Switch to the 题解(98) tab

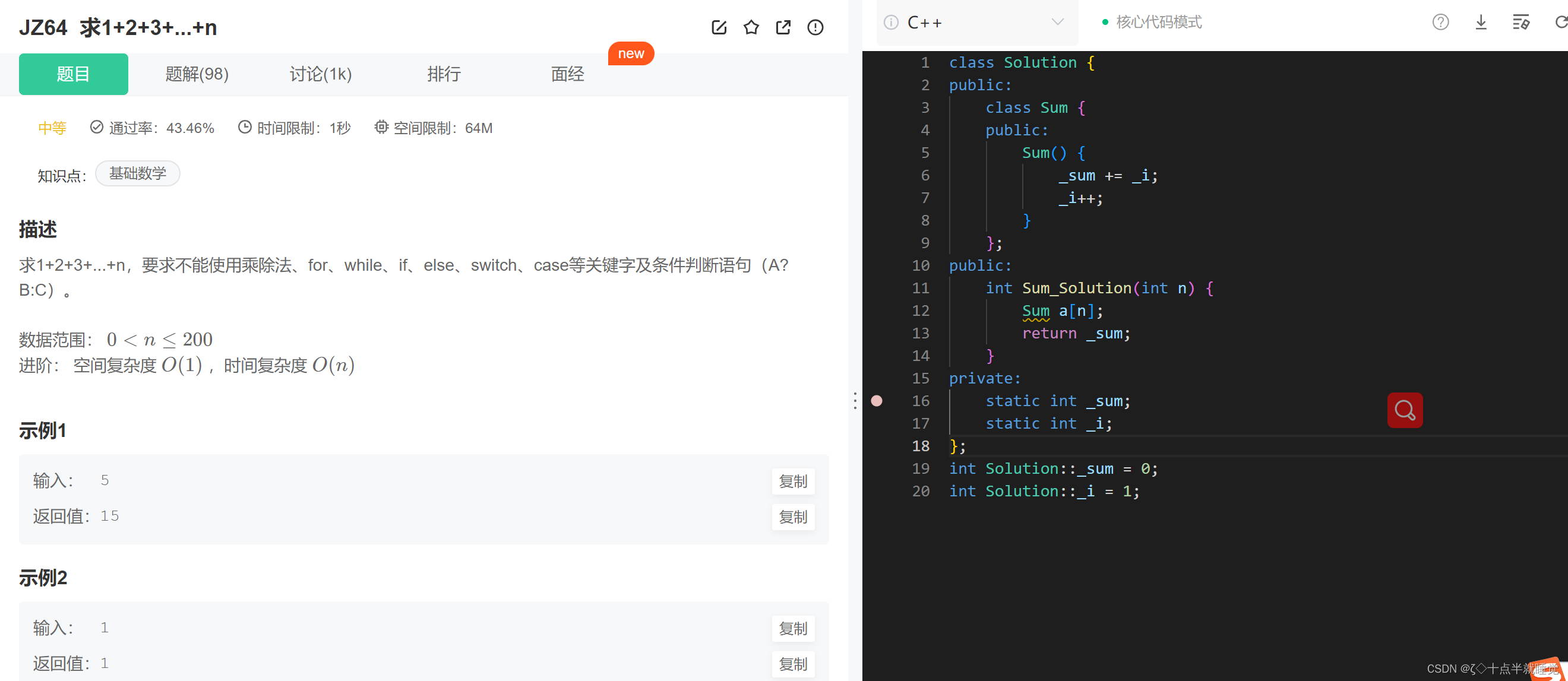pyautogui.click(x=197, y=74)
